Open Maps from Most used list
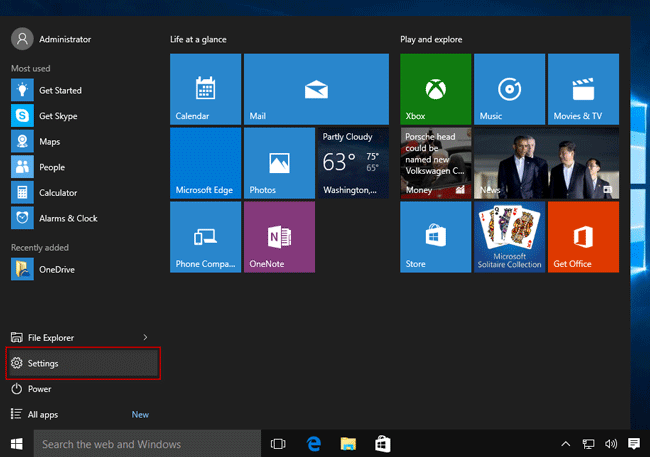 pos(83,141)
